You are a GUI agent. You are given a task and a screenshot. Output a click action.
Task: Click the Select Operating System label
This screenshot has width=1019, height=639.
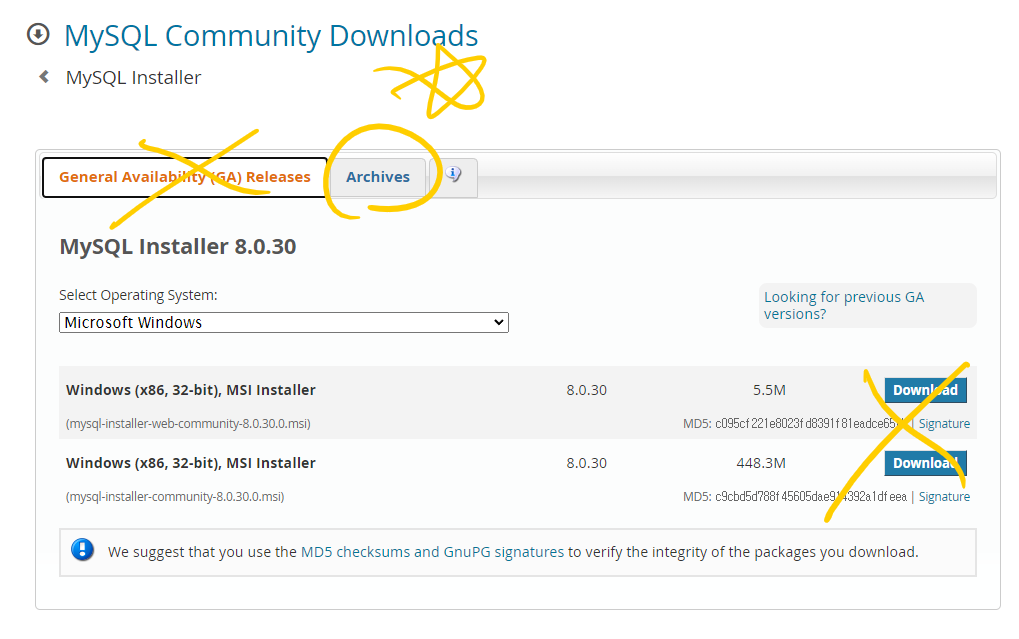tap(138, 295)
